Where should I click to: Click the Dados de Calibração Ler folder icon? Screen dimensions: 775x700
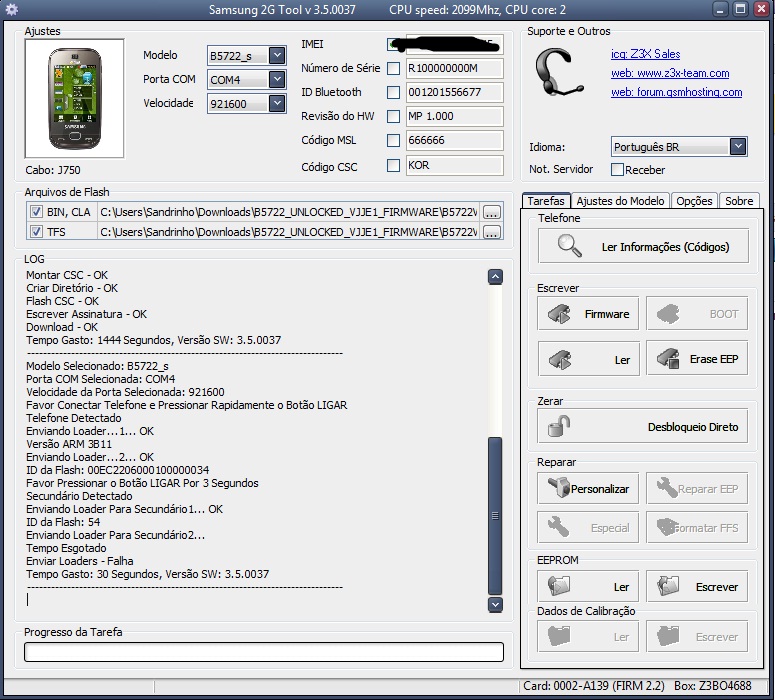point(559,636)
